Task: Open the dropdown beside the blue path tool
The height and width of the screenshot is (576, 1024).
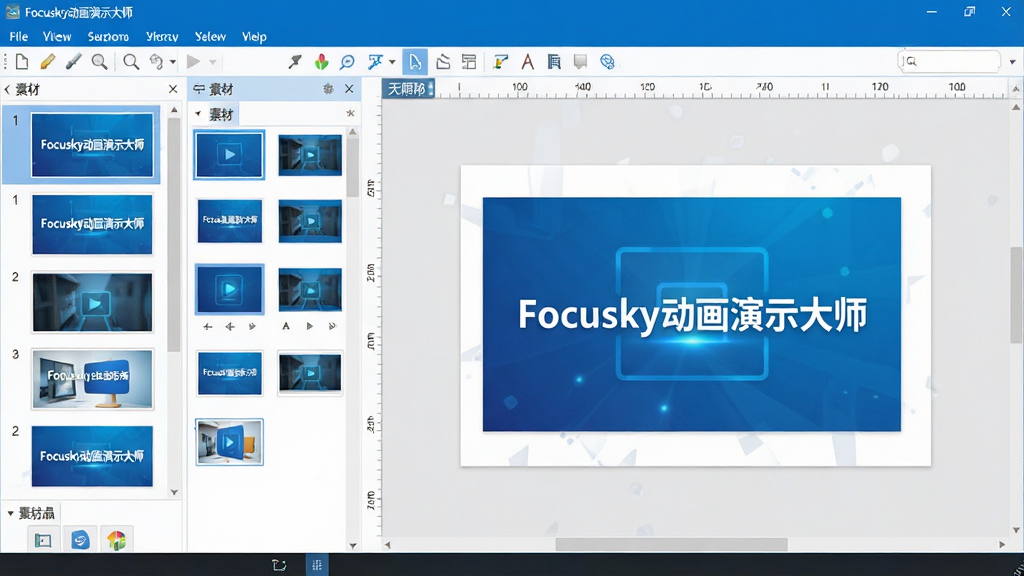Action: 392,62
